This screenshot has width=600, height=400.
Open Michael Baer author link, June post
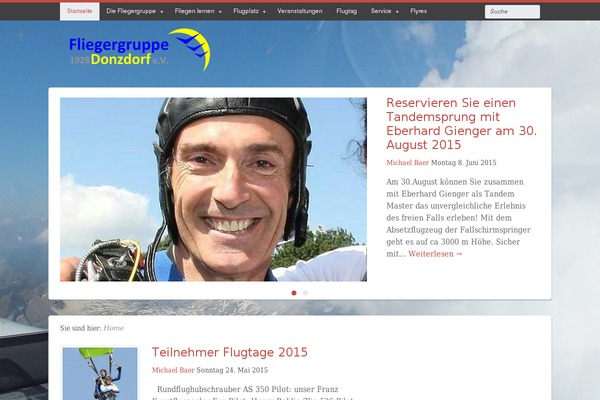(407, 163)
